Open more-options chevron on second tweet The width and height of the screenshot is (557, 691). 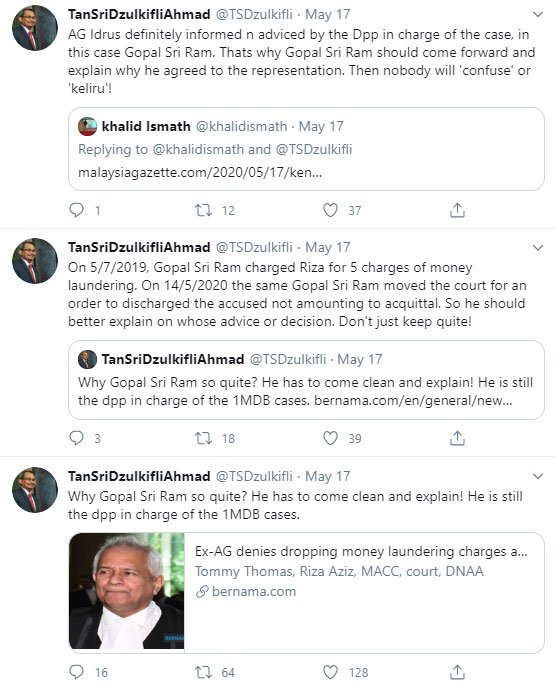537,248
